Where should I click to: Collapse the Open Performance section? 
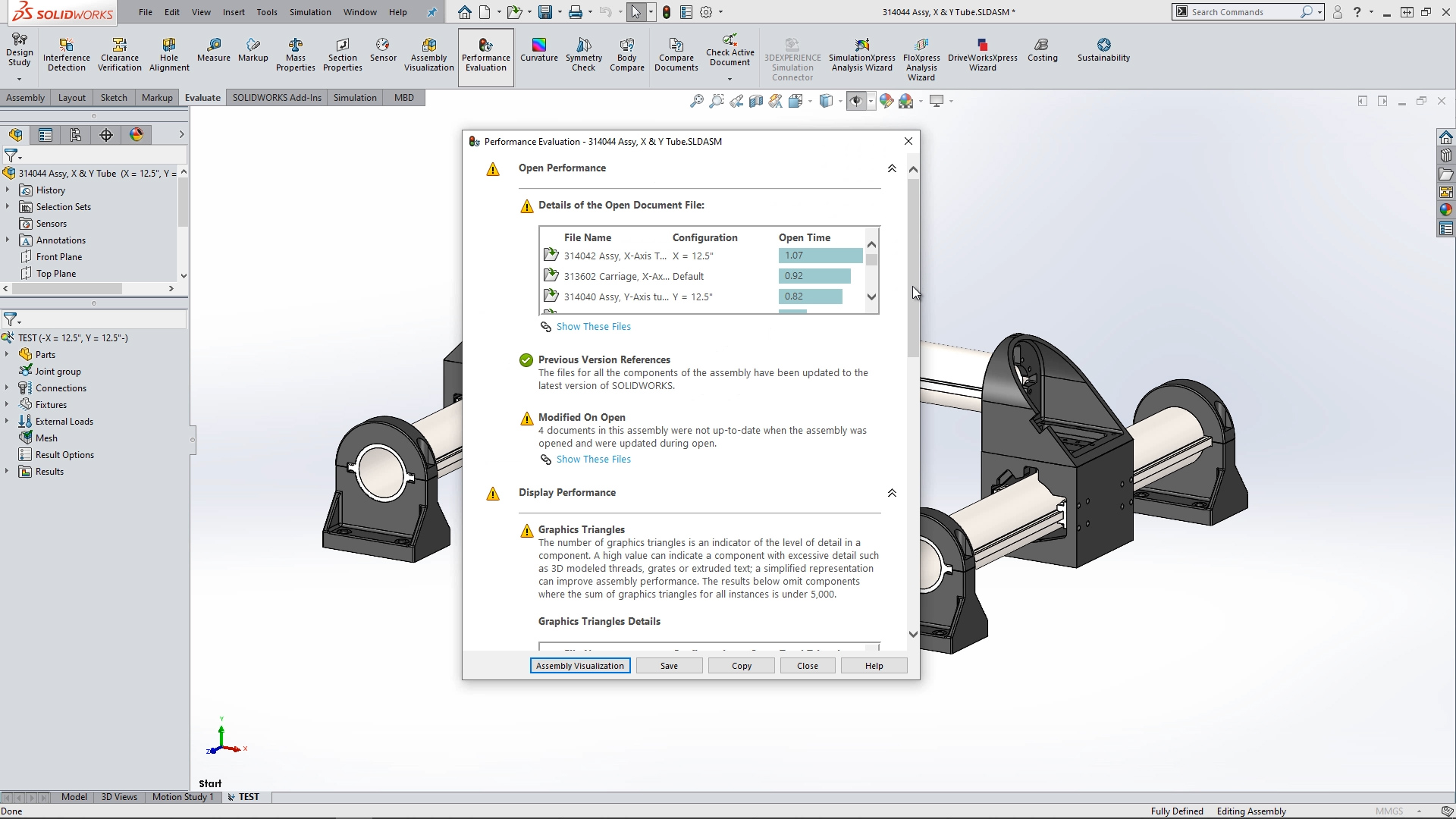pos(892,168)
